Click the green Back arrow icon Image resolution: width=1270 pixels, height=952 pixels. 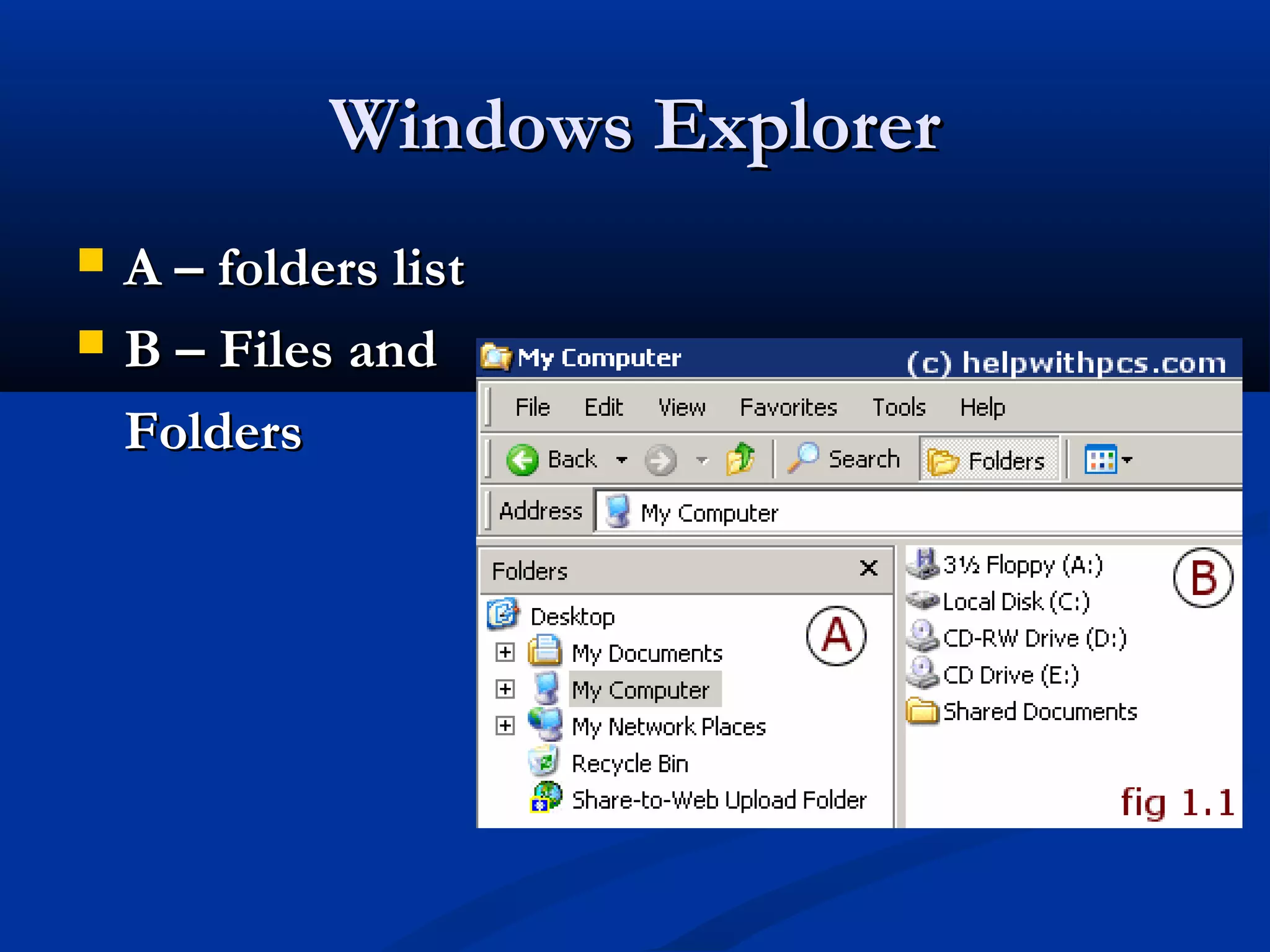click(x=522, y=461)
